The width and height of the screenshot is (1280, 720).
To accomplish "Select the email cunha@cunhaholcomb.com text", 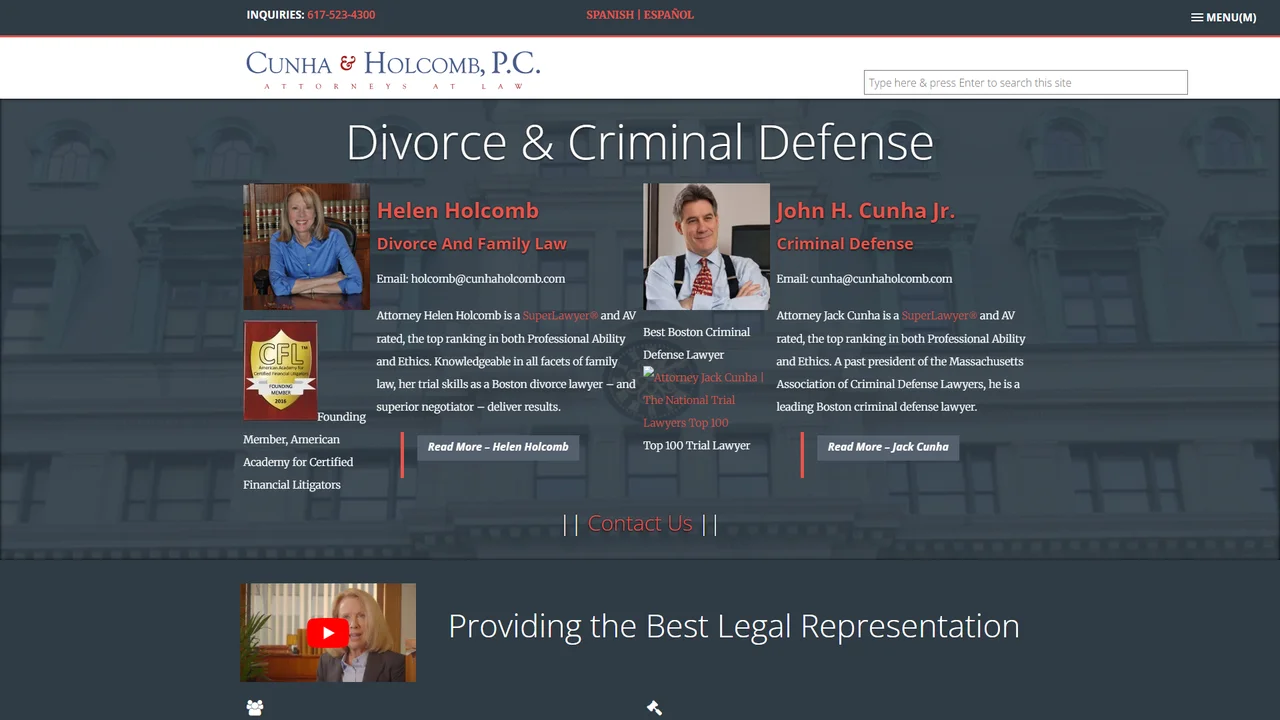I will [881, 279].
